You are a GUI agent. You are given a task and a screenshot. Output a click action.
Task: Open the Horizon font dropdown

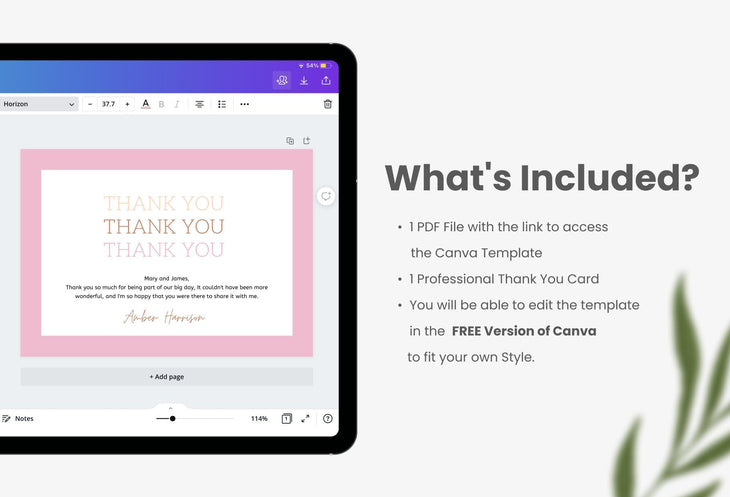[x=39, y=104]
